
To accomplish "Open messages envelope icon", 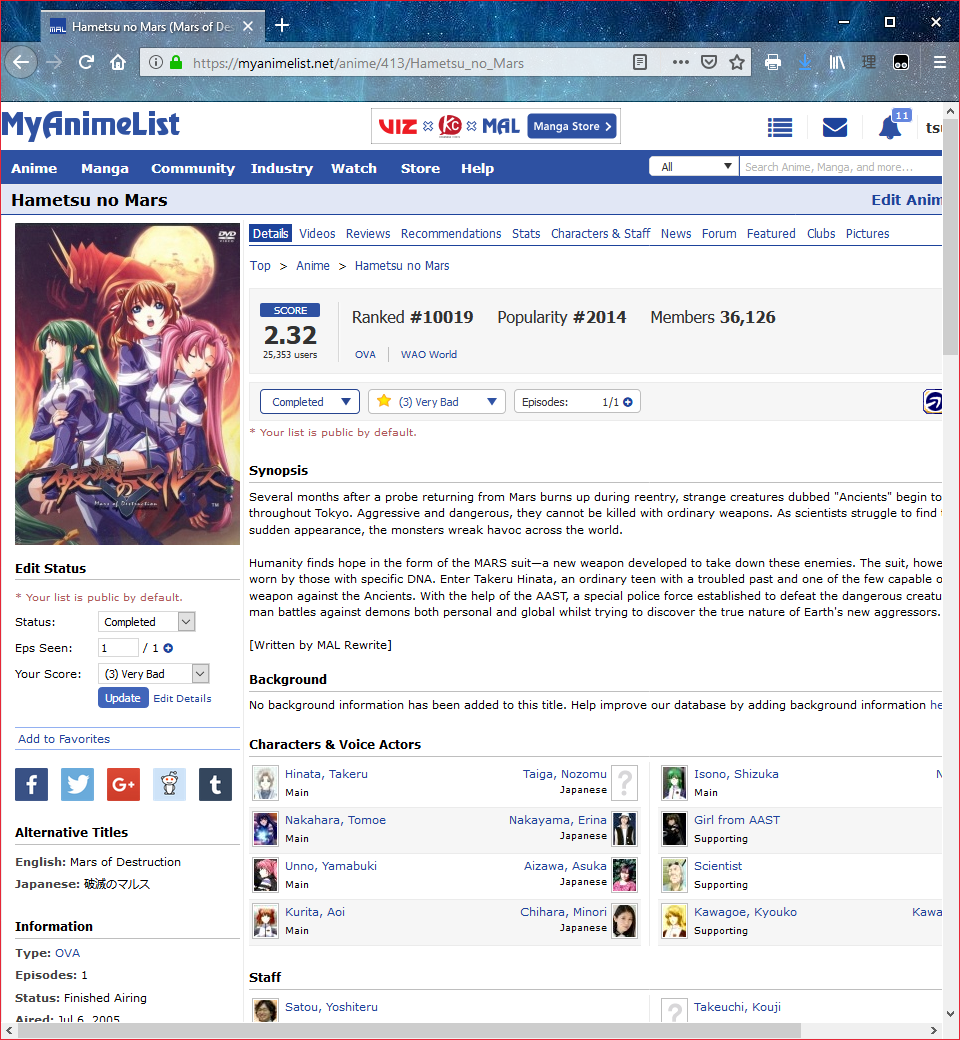I will 835,127.
